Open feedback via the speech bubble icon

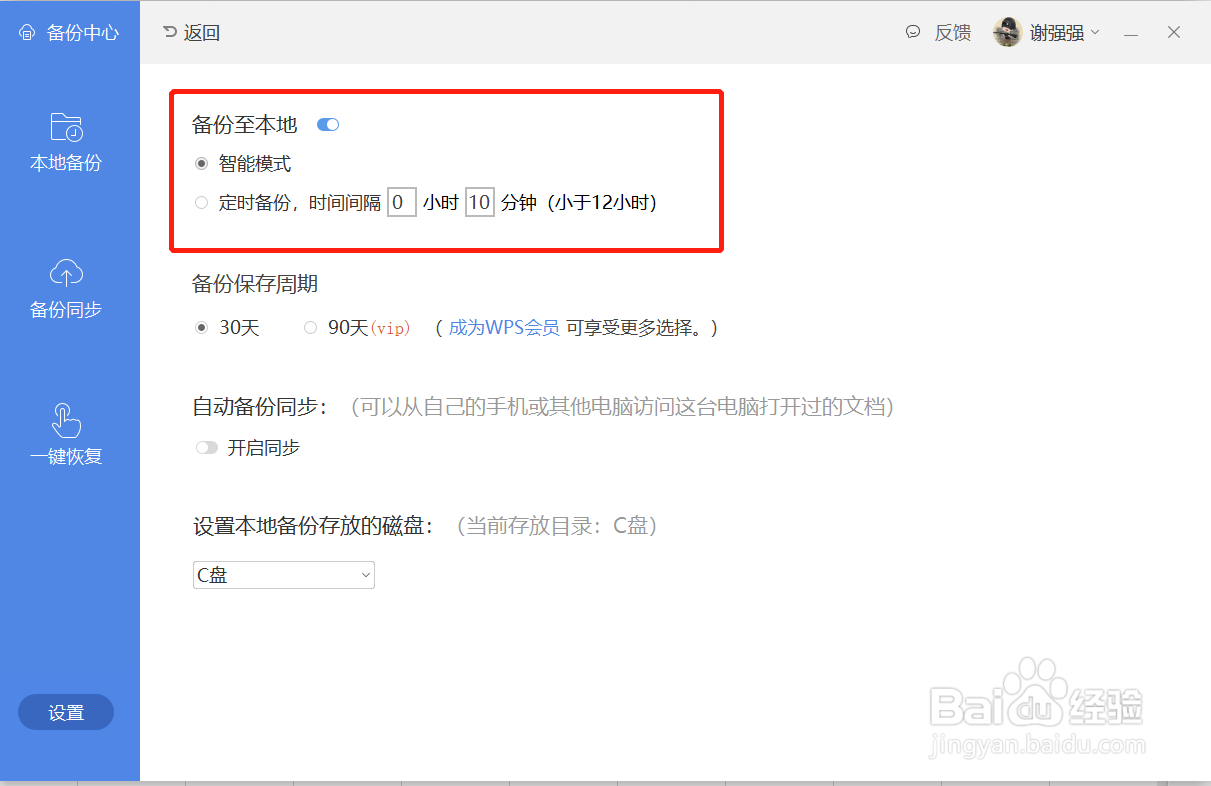pos(912,31)
